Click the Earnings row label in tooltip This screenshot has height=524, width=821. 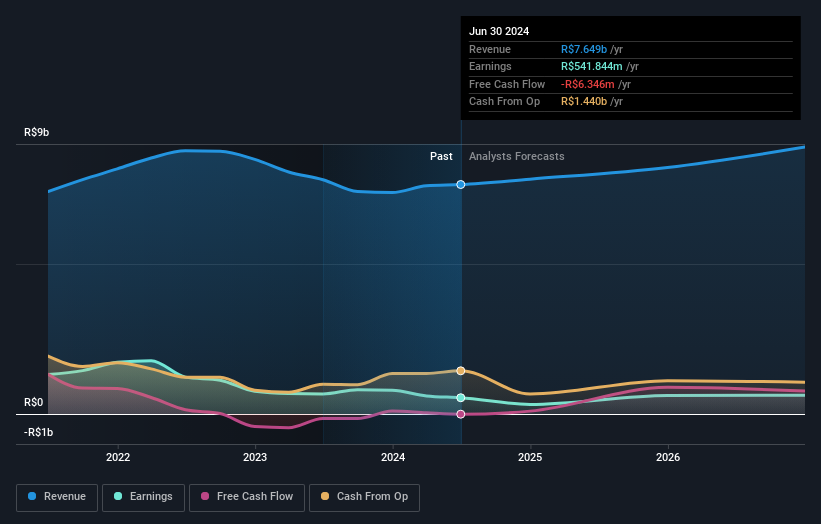[x=490, y=66]
